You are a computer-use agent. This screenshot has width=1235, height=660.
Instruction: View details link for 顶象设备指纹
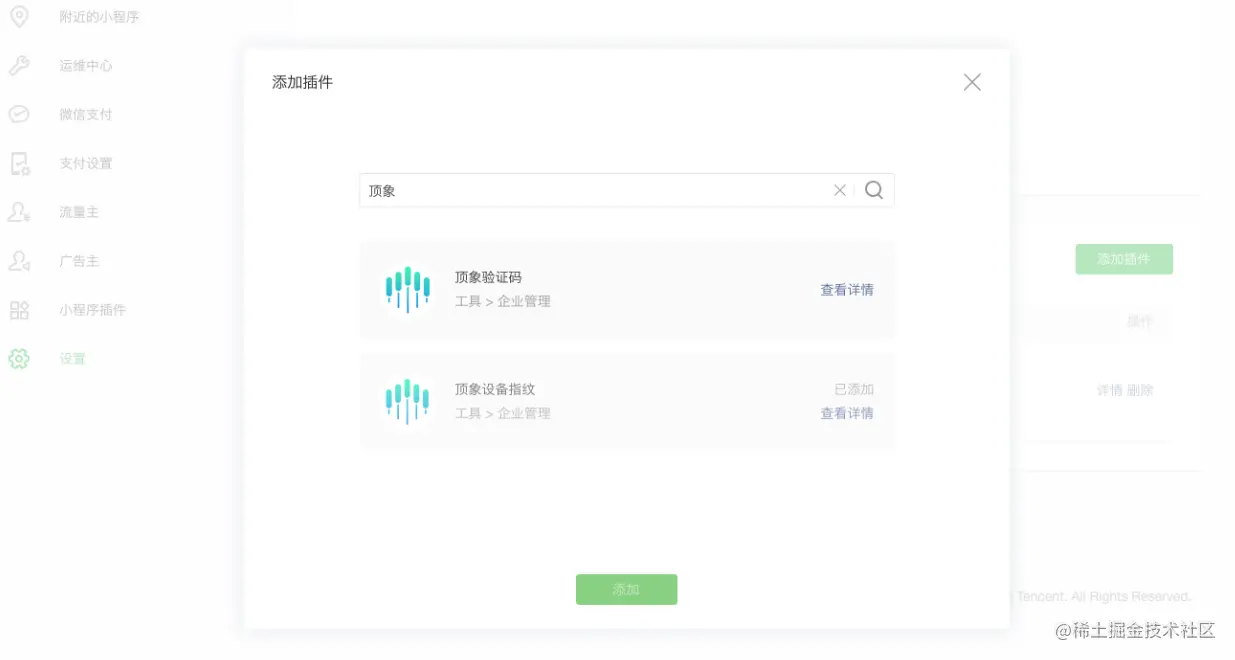(847, 413)
